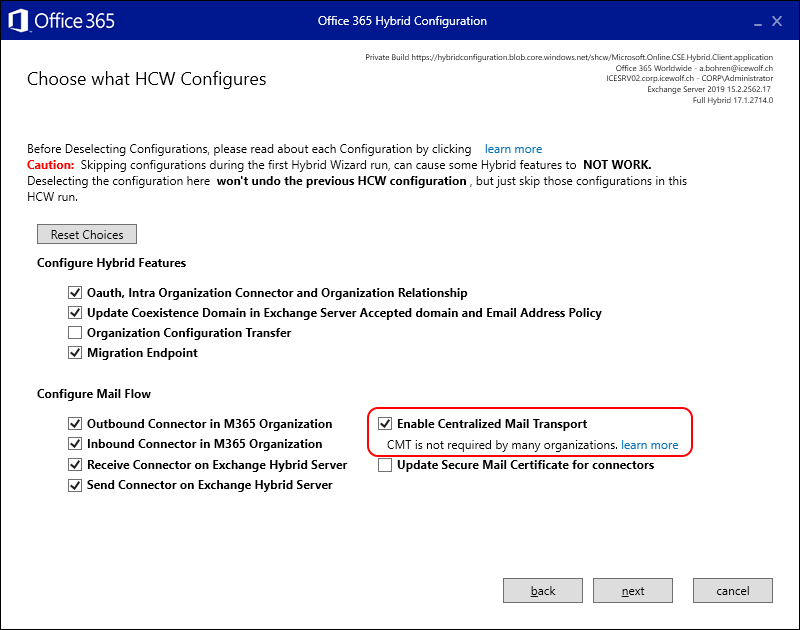Image resolution: width=800 pixels, height=630 pixels.
Task: Click the 'Exchange Server 2019 15.2.2562.17' version text
Action: (x=709, y=89)
